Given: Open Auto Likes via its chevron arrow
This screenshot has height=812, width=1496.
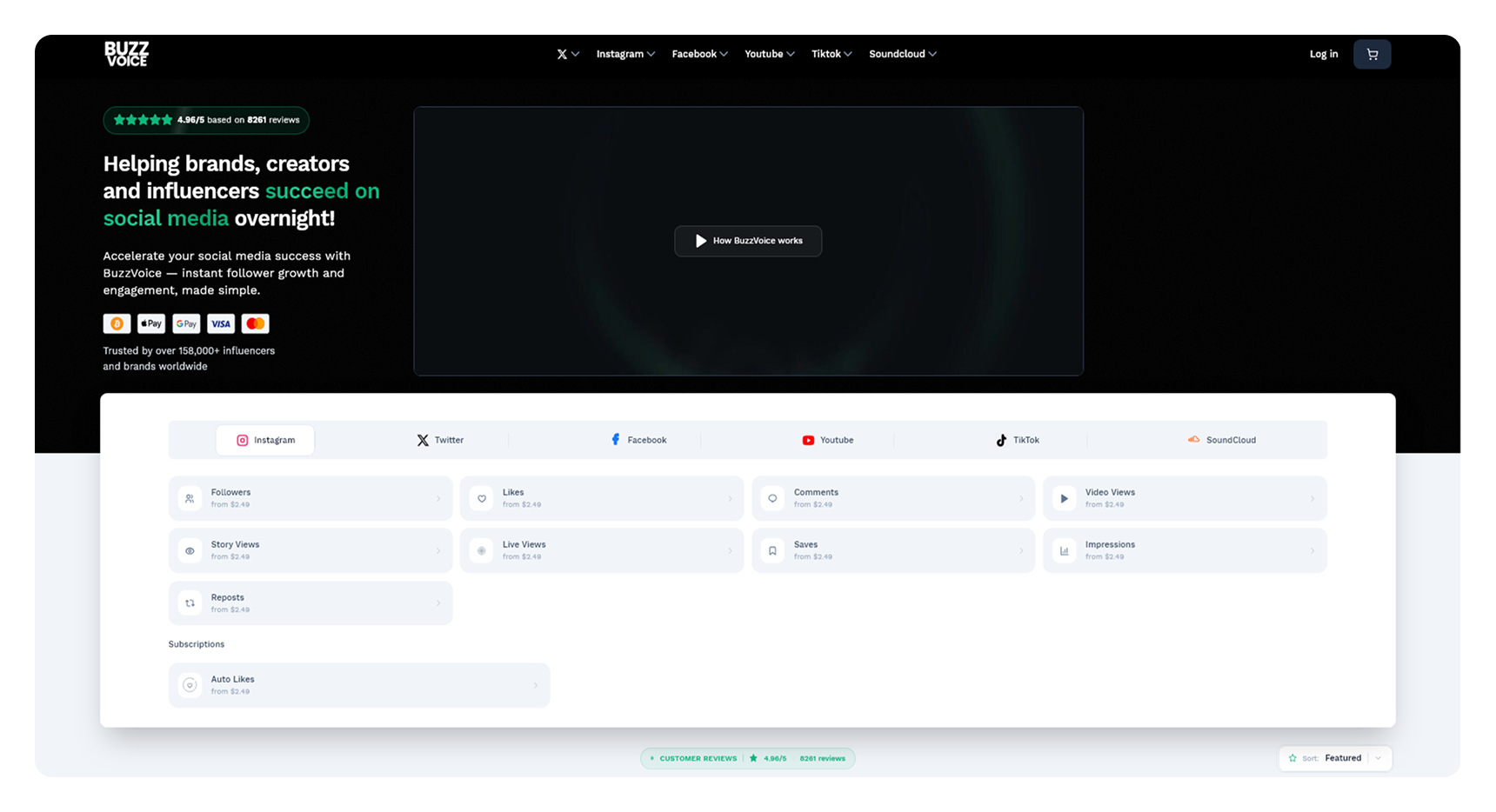Looking at the screenshot, I should click(536, 685).
